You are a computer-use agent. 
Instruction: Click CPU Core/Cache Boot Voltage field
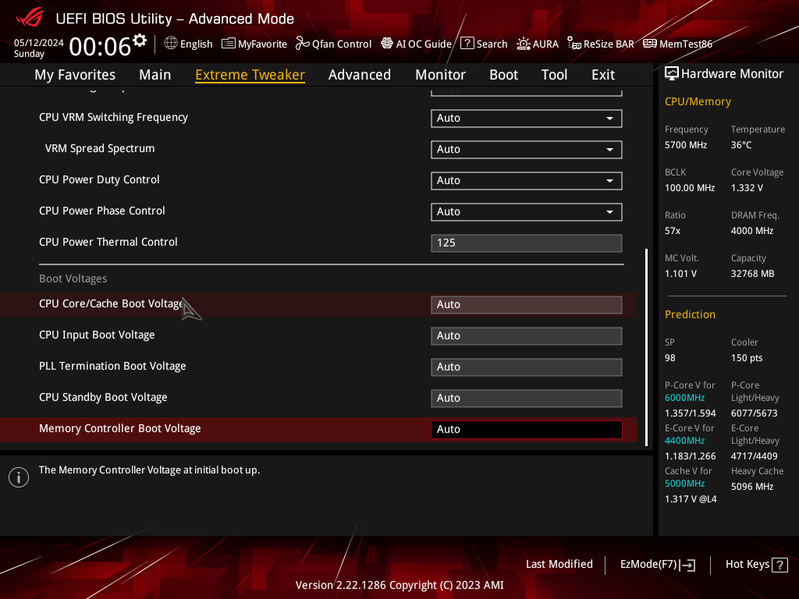pos(526,305)
